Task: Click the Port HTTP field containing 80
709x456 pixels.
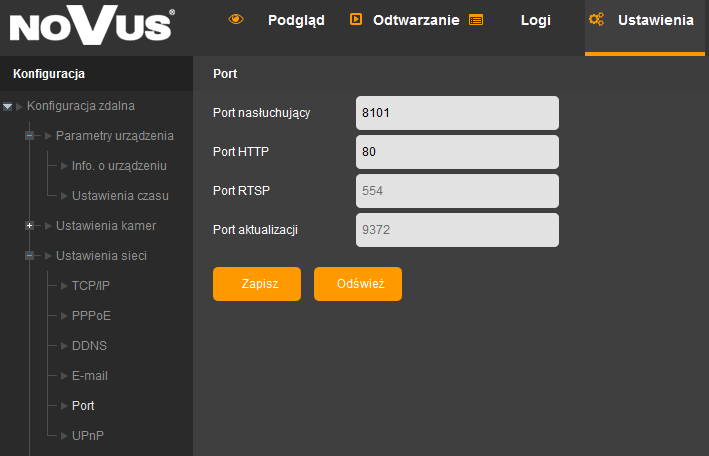Action: point(457,152)
